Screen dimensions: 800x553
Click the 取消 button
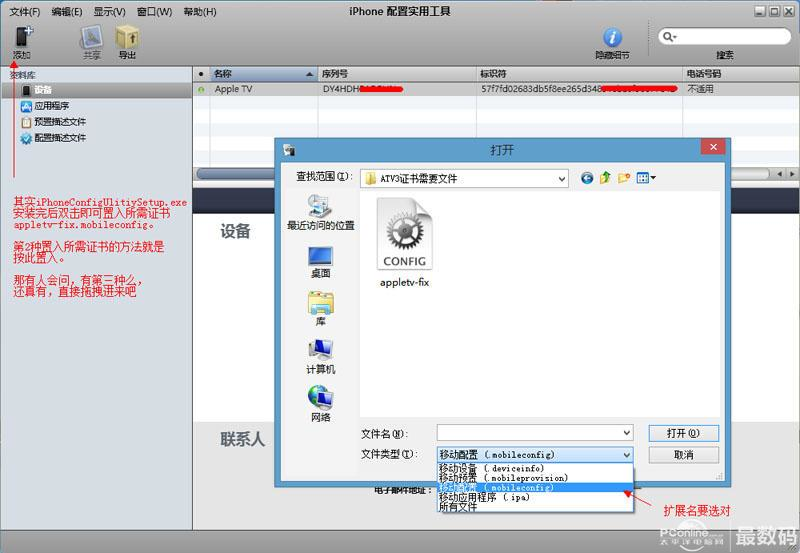[684, 455]
